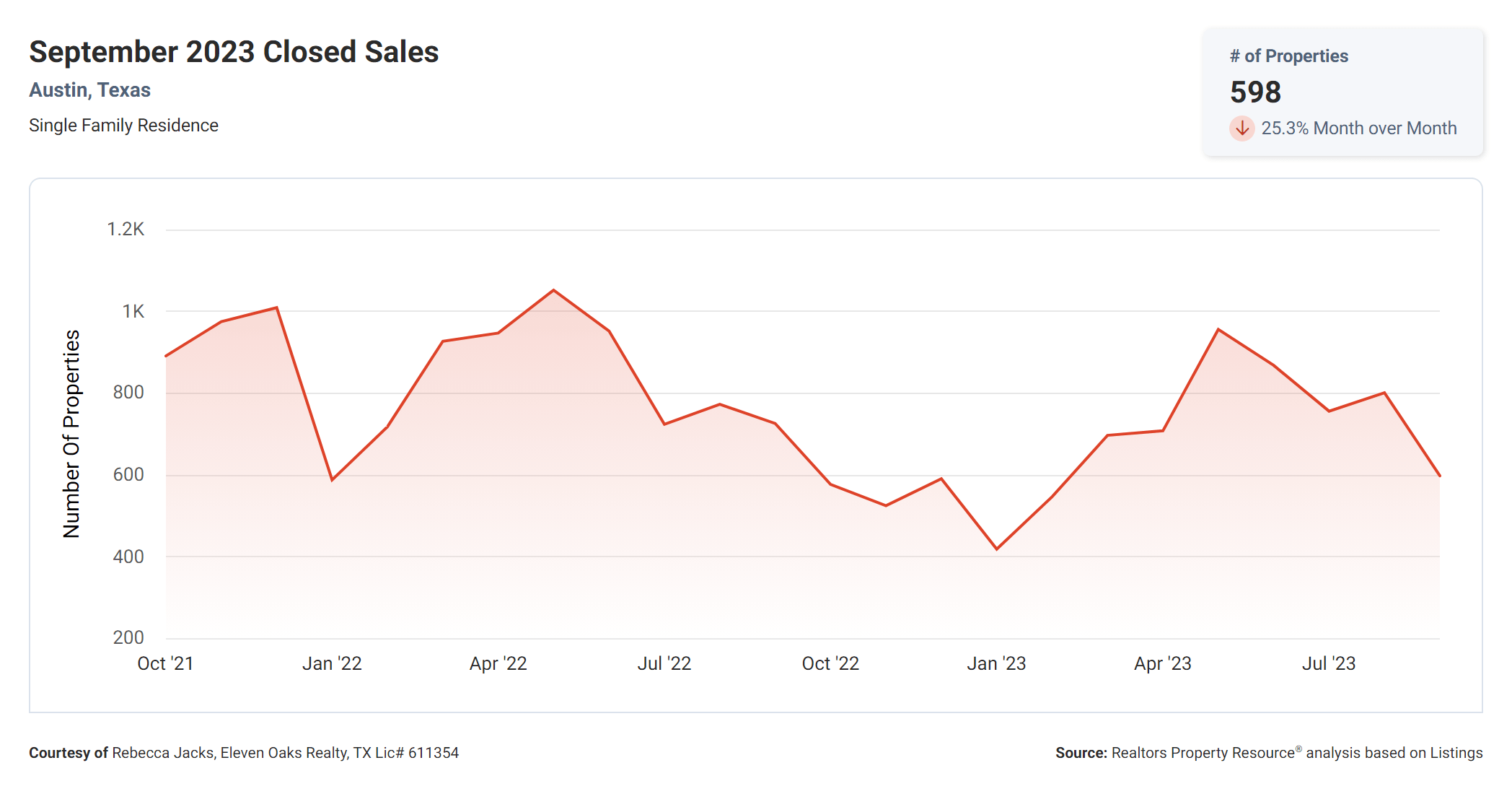The image size is (1512, 794).
Task: Click the Apr '22 x-axis label
Action: (x=498, y=663)
